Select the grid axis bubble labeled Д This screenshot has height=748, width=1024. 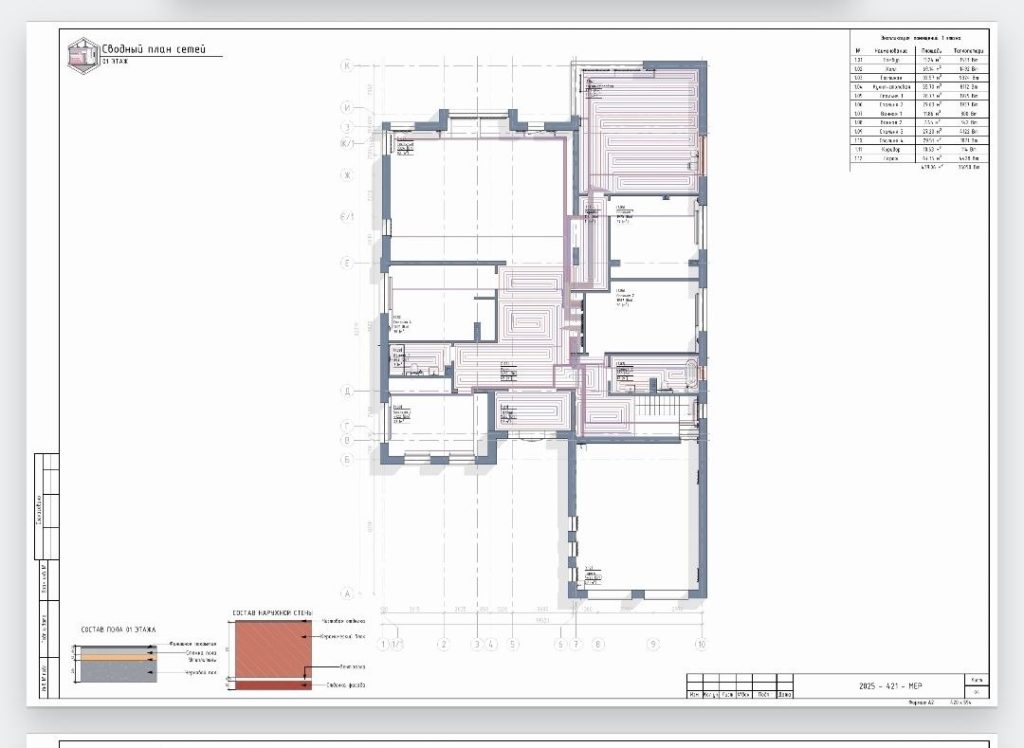coord(347,391)
